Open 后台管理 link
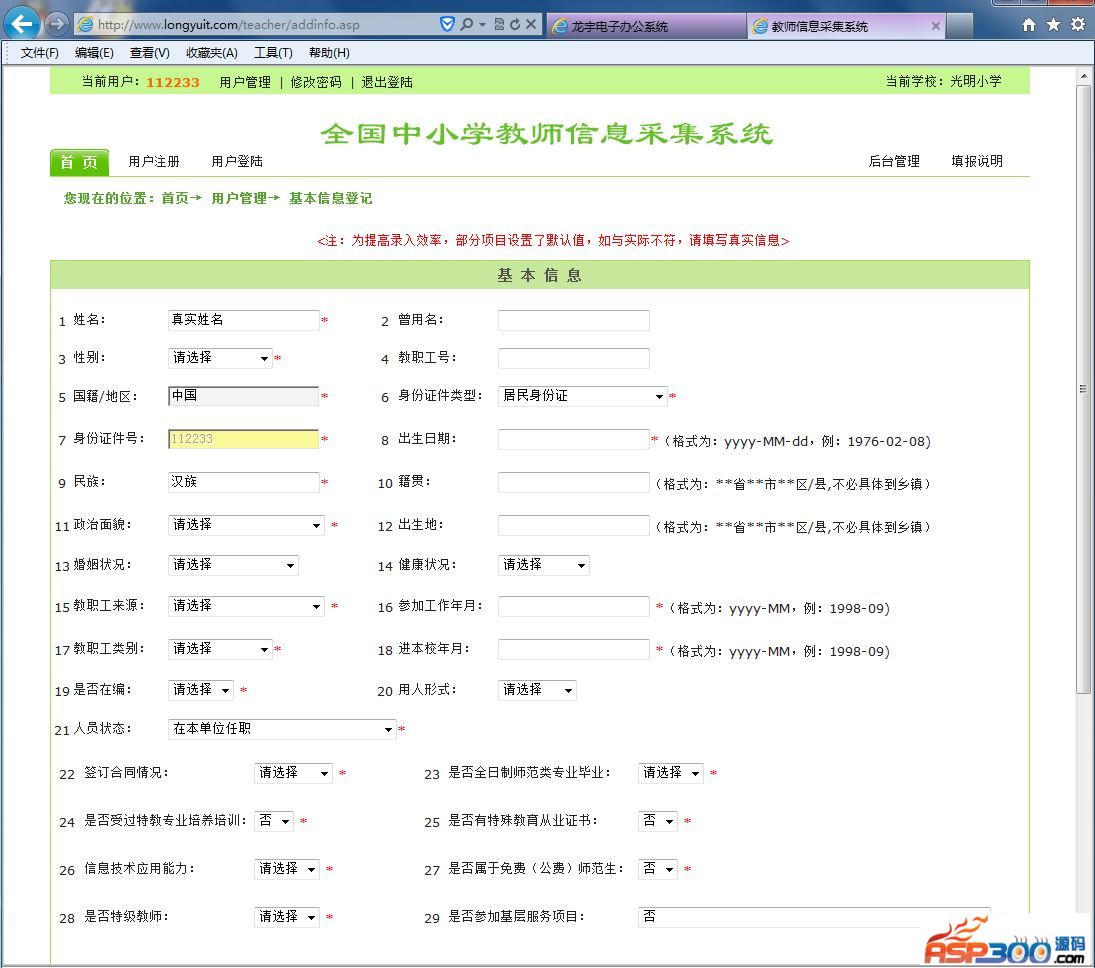 894,161
